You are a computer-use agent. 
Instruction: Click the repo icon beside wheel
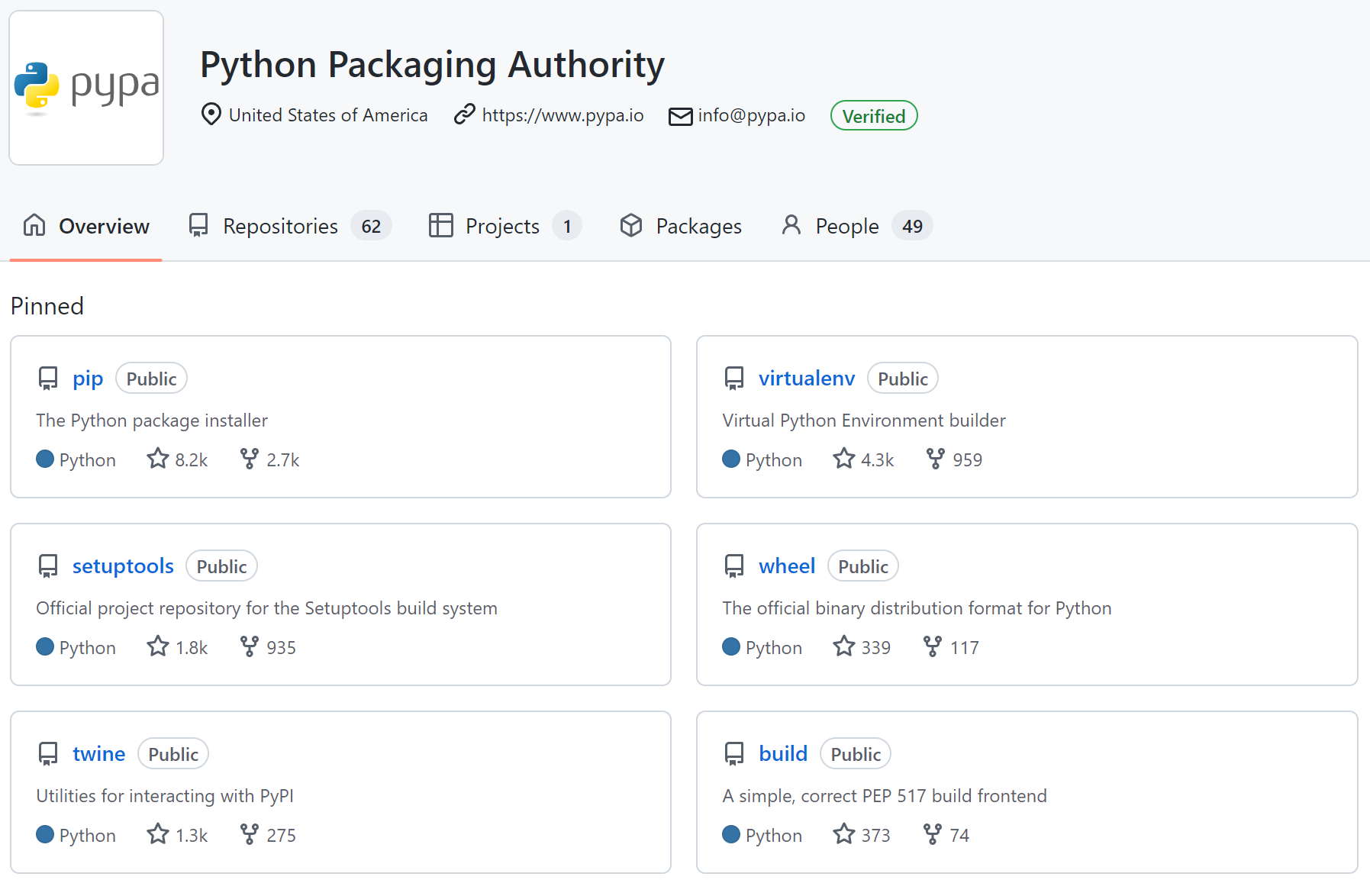(x=734, y=566)
